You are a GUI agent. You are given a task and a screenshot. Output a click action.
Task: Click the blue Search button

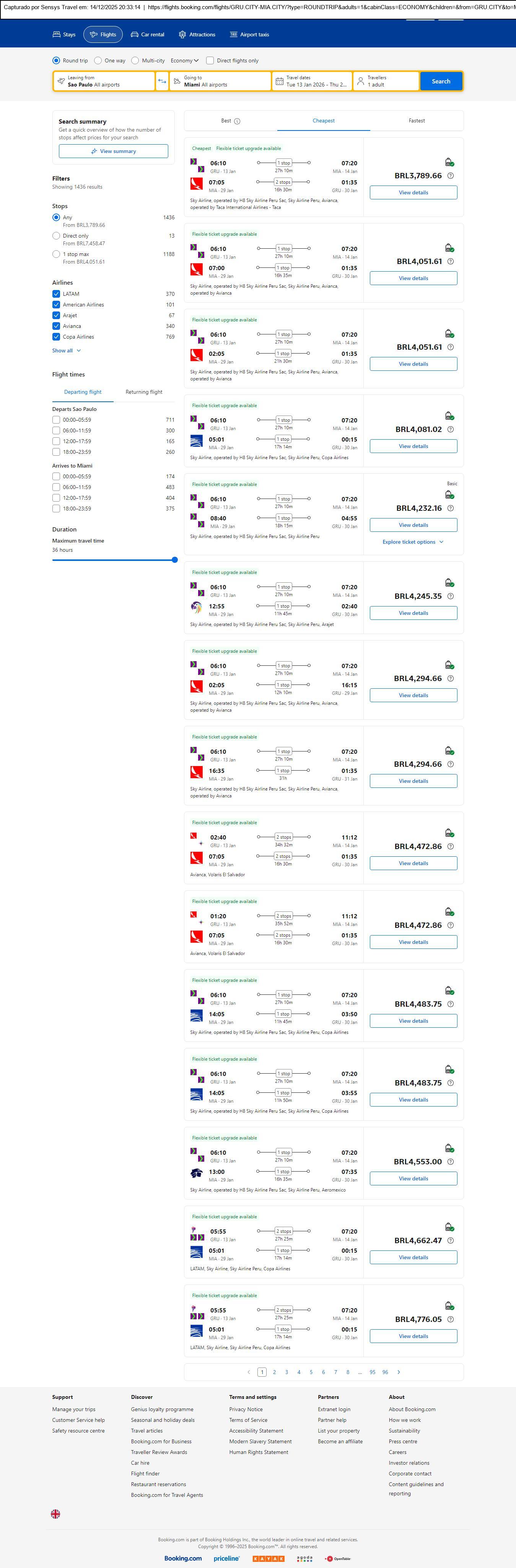point(441,81)
